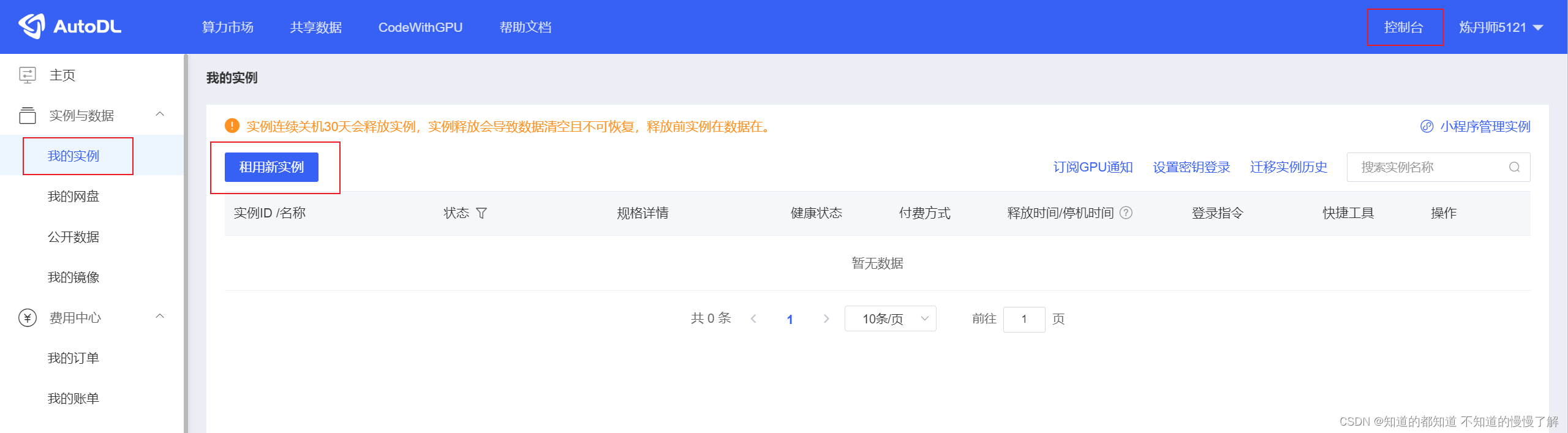Image resolution: width=1568 pixels, height=433 pixels.
Task: Click the yen fee center icon
Action: 28,318
